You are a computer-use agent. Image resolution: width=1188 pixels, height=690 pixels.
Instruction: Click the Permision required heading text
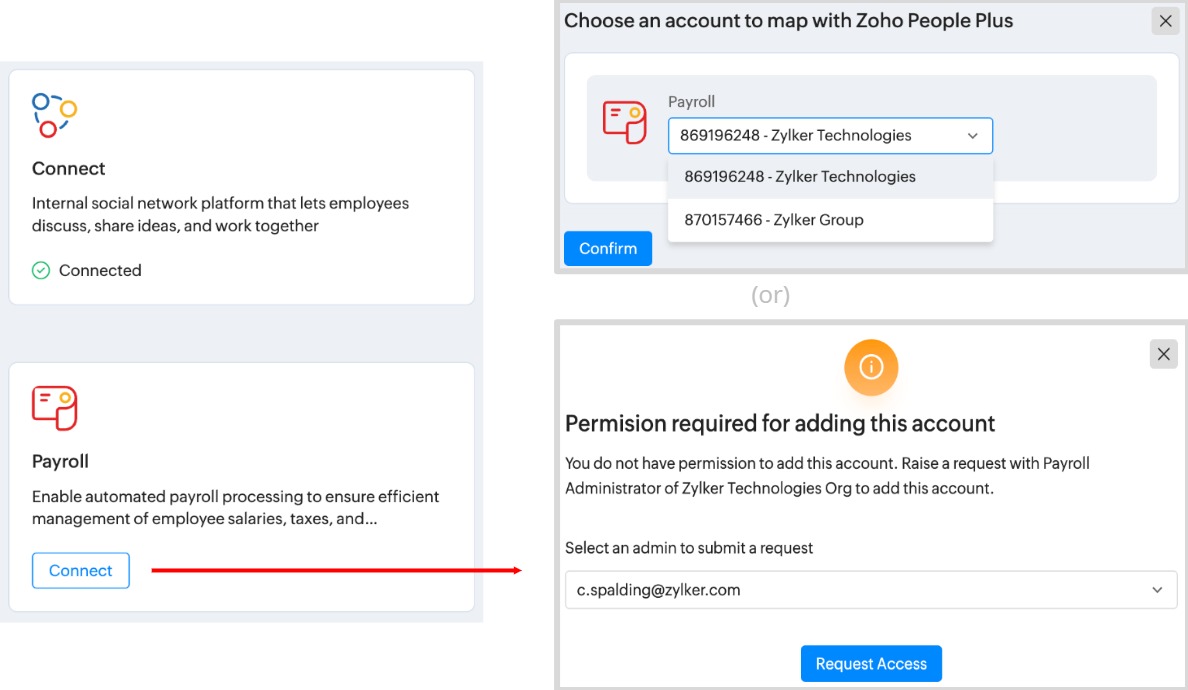[x=780, y=424]
